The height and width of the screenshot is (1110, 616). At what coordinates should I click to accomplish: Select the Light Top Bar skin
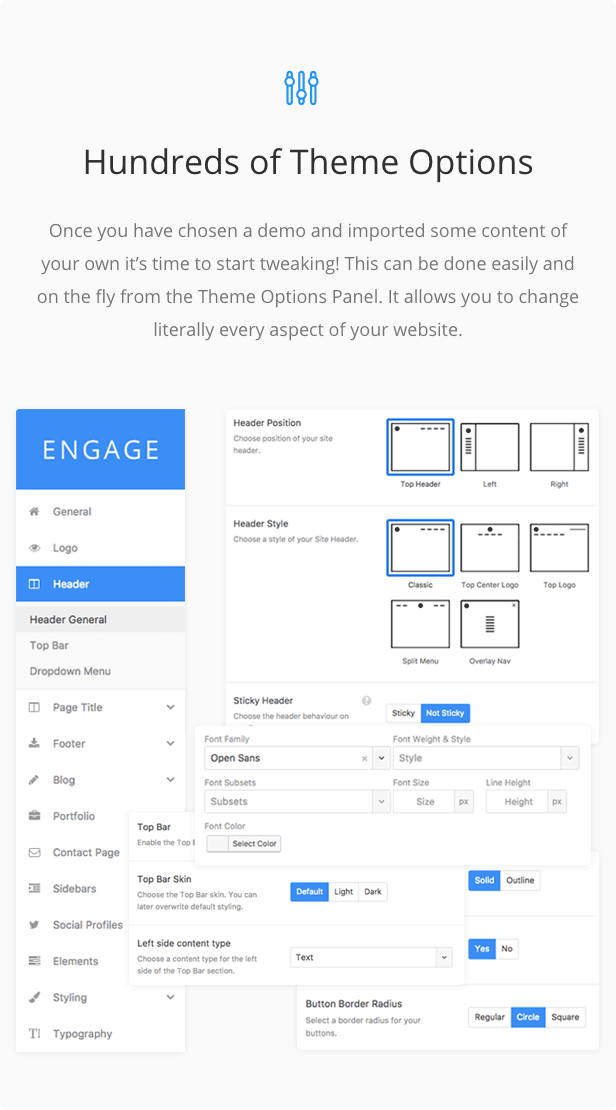pyautogui.click(x=344, y=892)
